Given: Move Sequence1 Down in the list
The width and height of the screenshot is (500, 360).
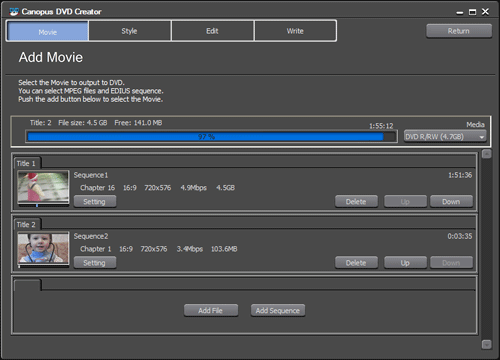Looking at the screenshot, I should click(x=451, y=202).
